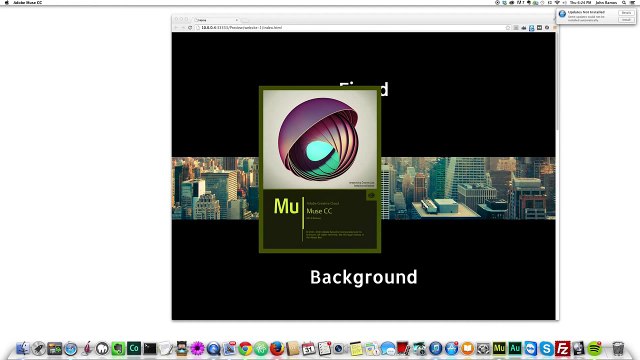Open the Apple menu
640x360 pixels.
point(7,2)
